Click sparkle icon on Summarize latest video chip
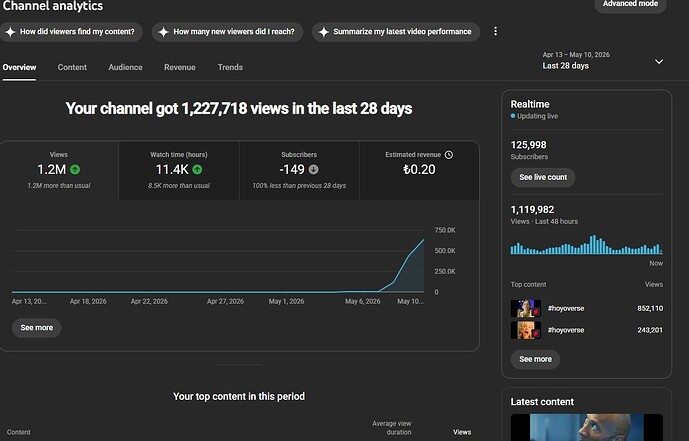689x441 pixels. coord(324,32)
